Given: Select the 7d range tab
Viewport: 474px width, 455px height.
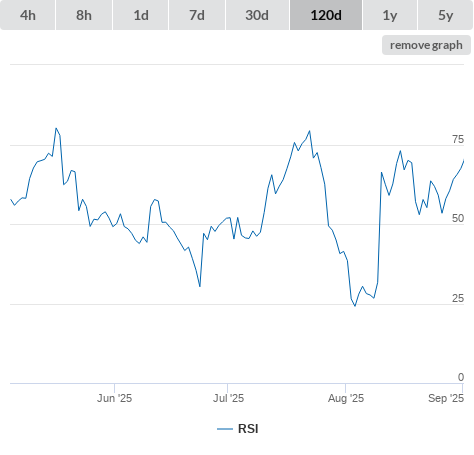Looking at the screenshot, I should pos(197,15).
